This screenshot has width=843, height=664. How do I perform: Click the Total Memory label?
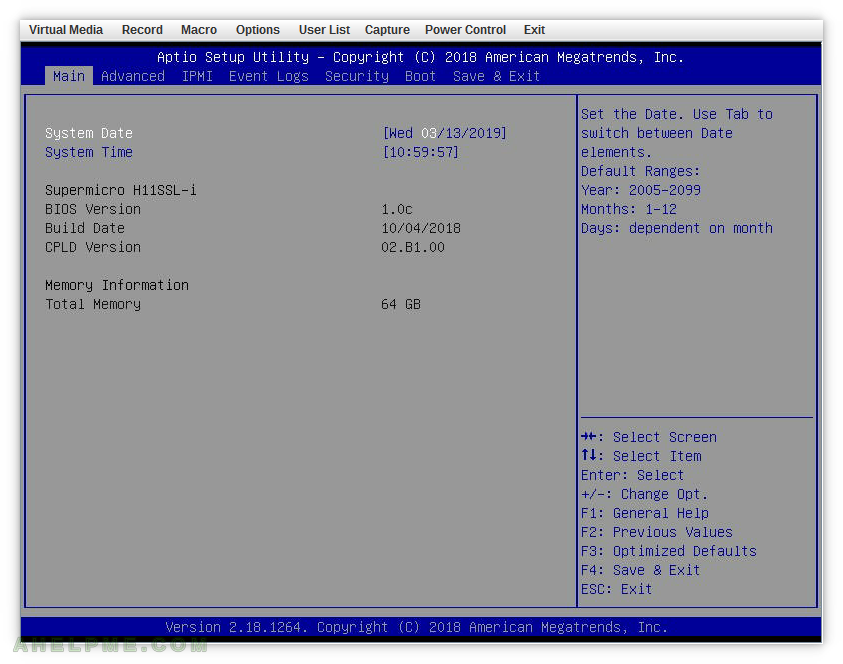tap(93, 304)
